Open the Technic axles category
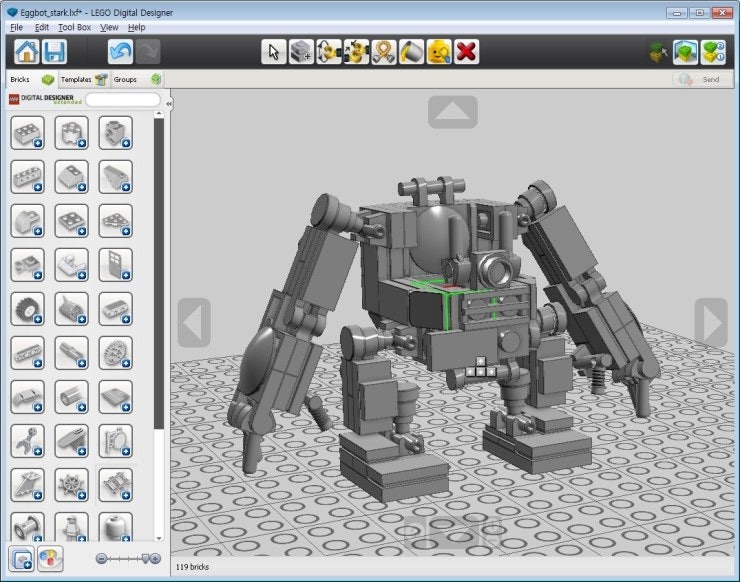The height and width of the screenshot is (582, 740). [x=71, y=353]
